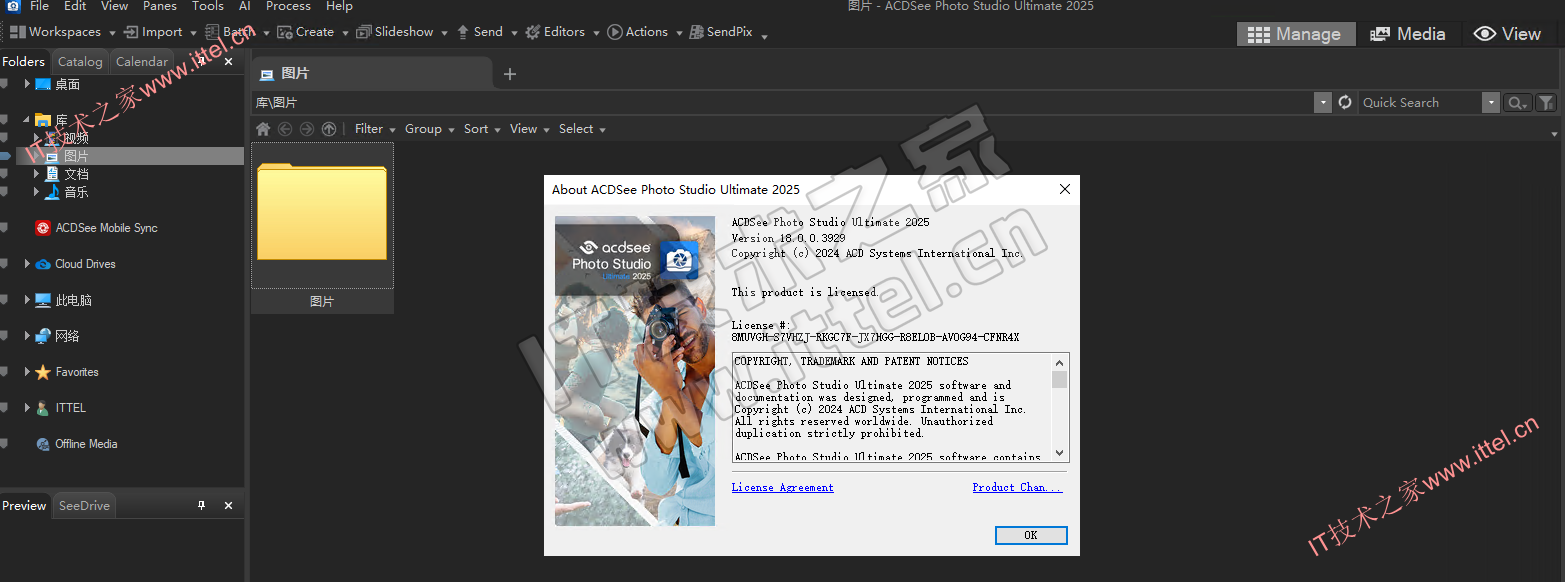
Task: Open the Actions toolbar menu
Action: [x=644, y=32]
